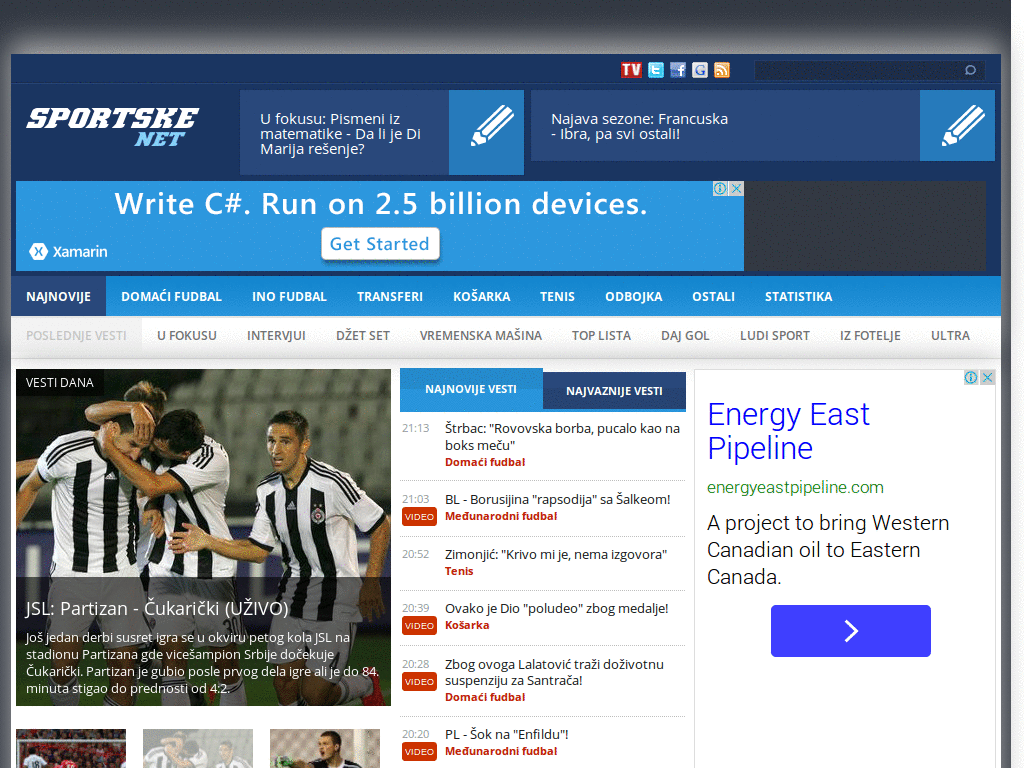Click the page vertical scrollbar
The image size is (1024, 768).
click(x=1017, y=384)
